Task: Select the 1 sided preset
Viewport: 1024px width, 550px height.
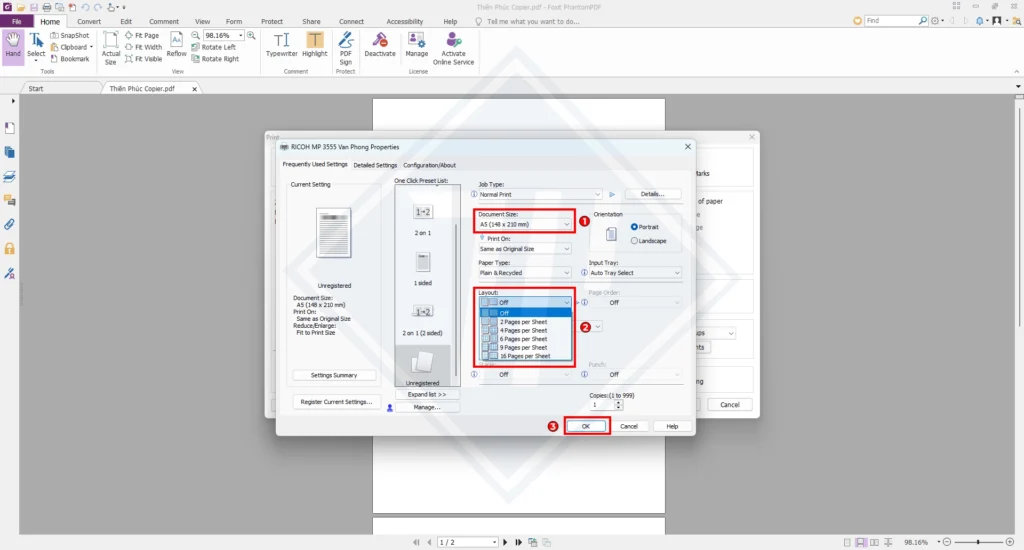Action: click(423, 269)
